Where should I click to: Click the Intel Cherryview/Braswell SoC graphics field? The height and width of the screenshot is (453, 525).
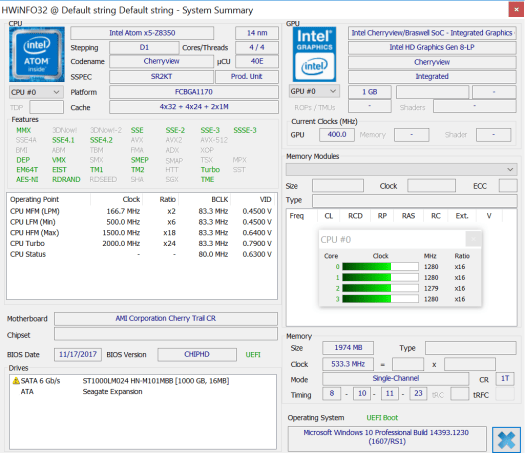[432, 33]
